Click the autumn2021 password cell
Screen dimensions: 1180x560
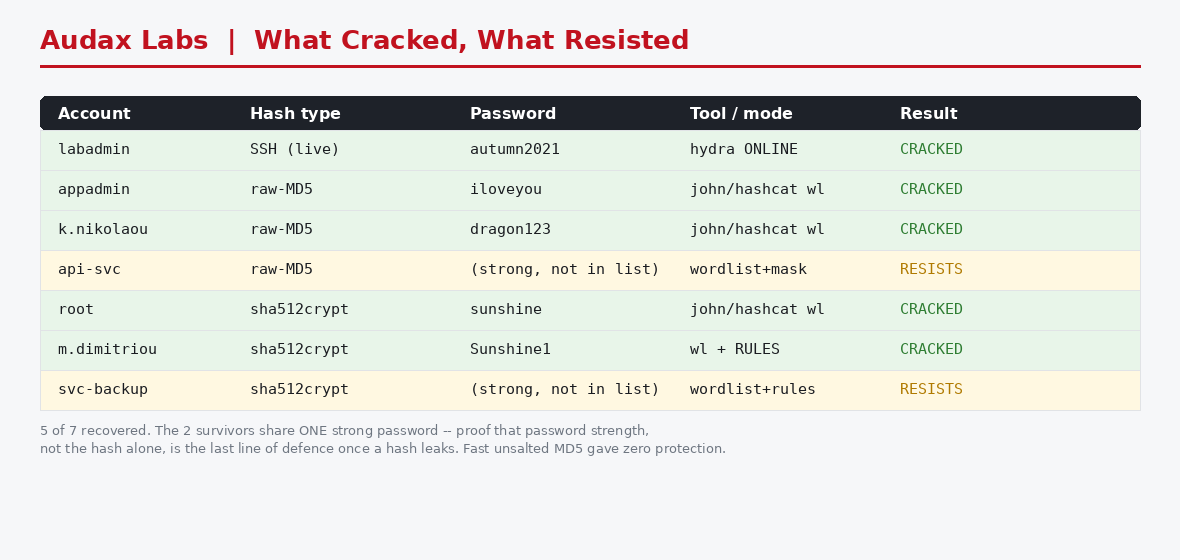515,149
